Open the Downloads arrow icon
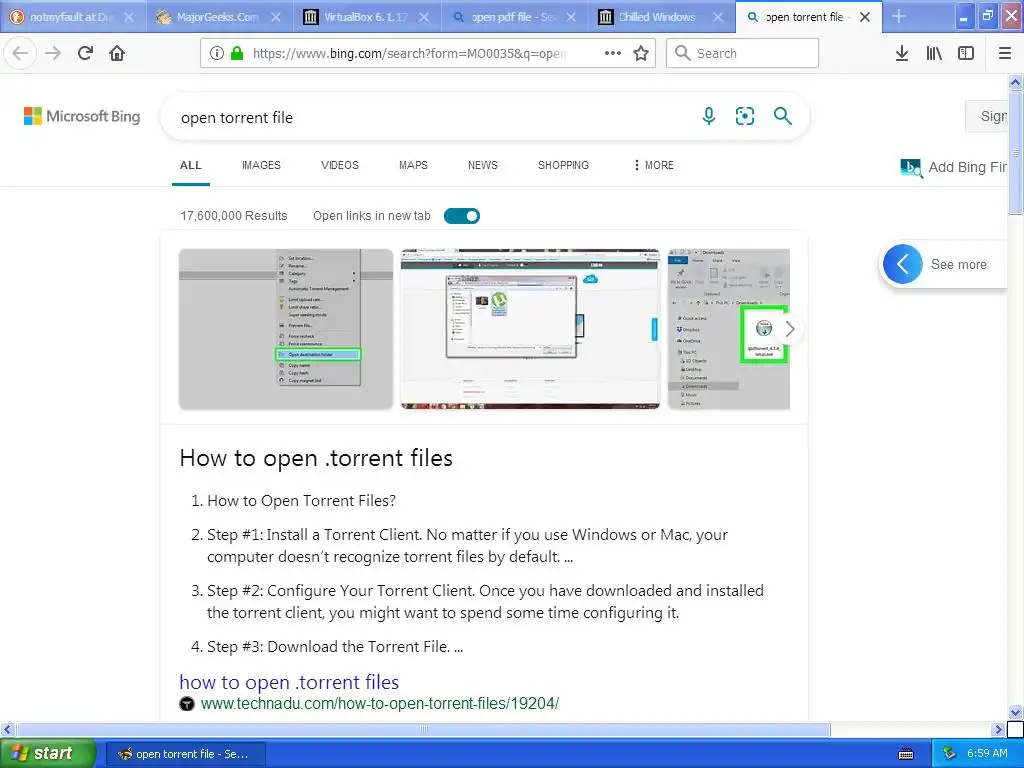1024x768 pixels. [x=902, y=54]
